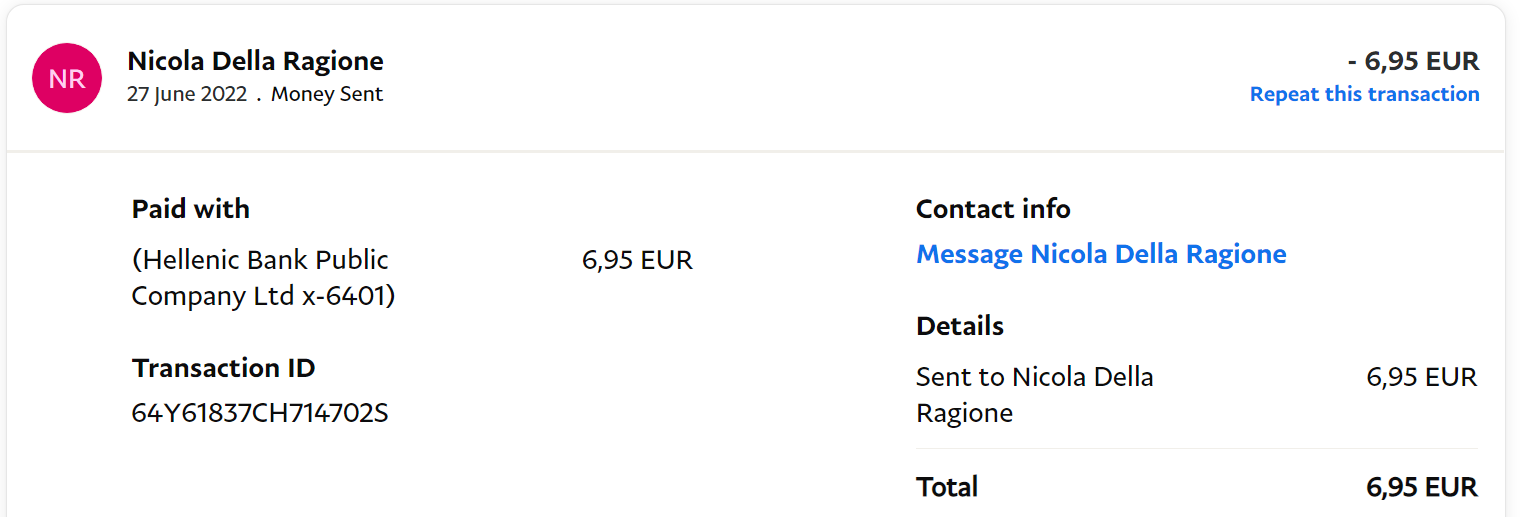Click the NR pink avatar circle

click(x=67, y=78)
